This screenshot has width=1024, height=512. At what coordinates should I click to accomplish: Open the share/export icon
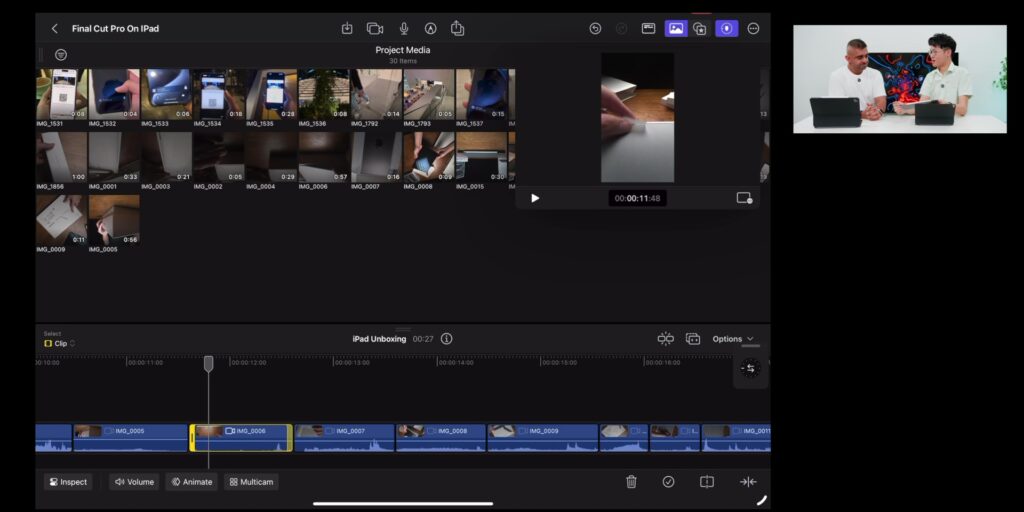(x=457, y=28)
